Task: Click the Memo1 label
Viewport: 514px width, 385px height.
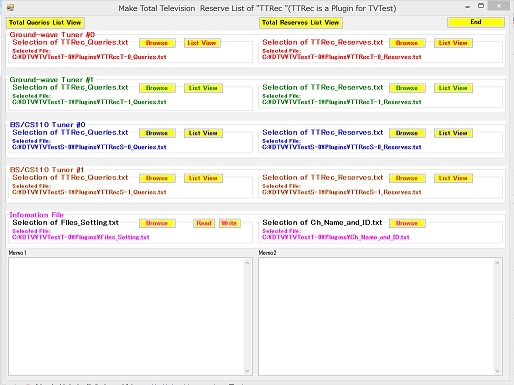Action: pos(17,253)
